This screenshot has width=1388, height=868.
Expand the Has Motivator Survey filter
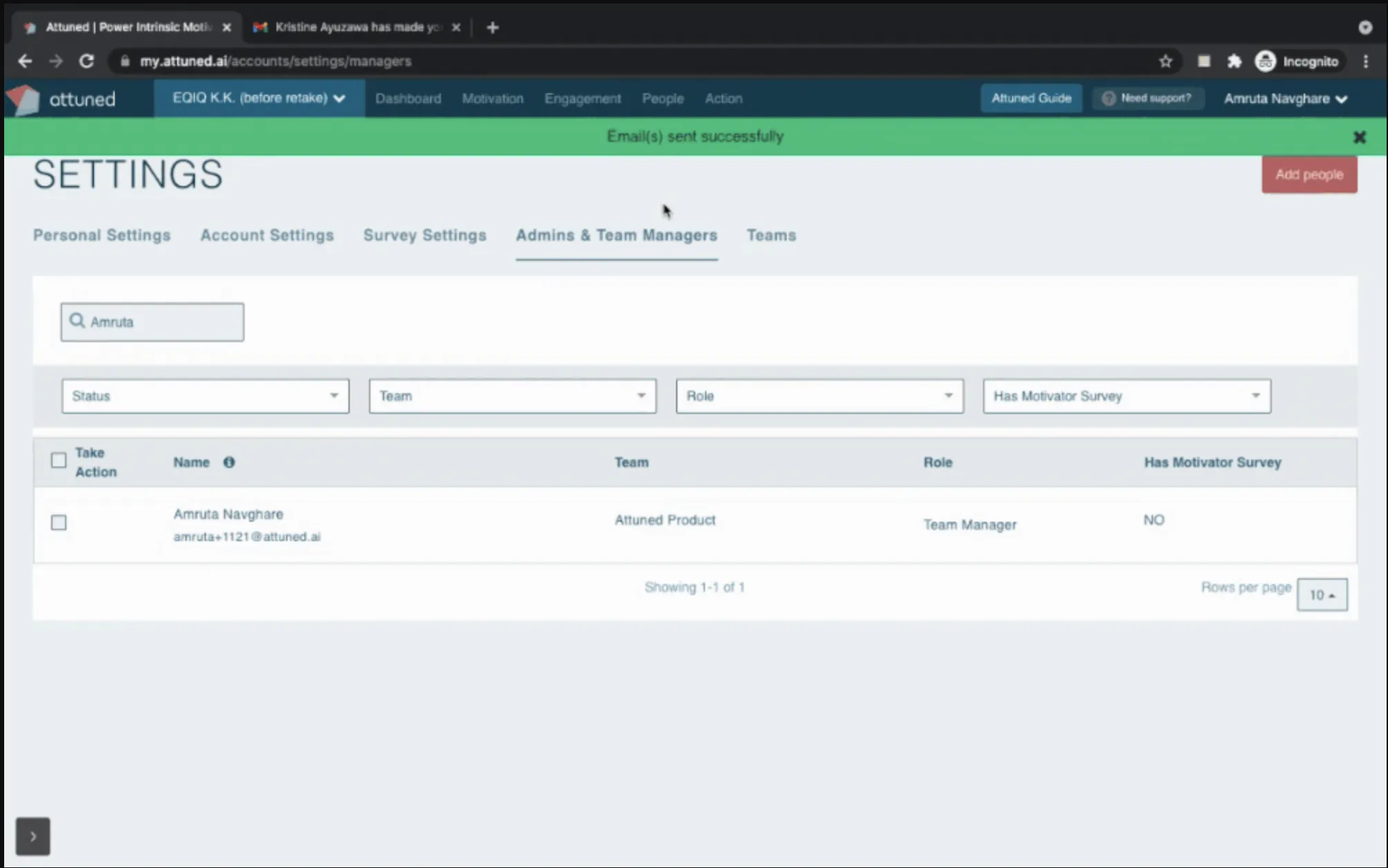pos(1126,396)
